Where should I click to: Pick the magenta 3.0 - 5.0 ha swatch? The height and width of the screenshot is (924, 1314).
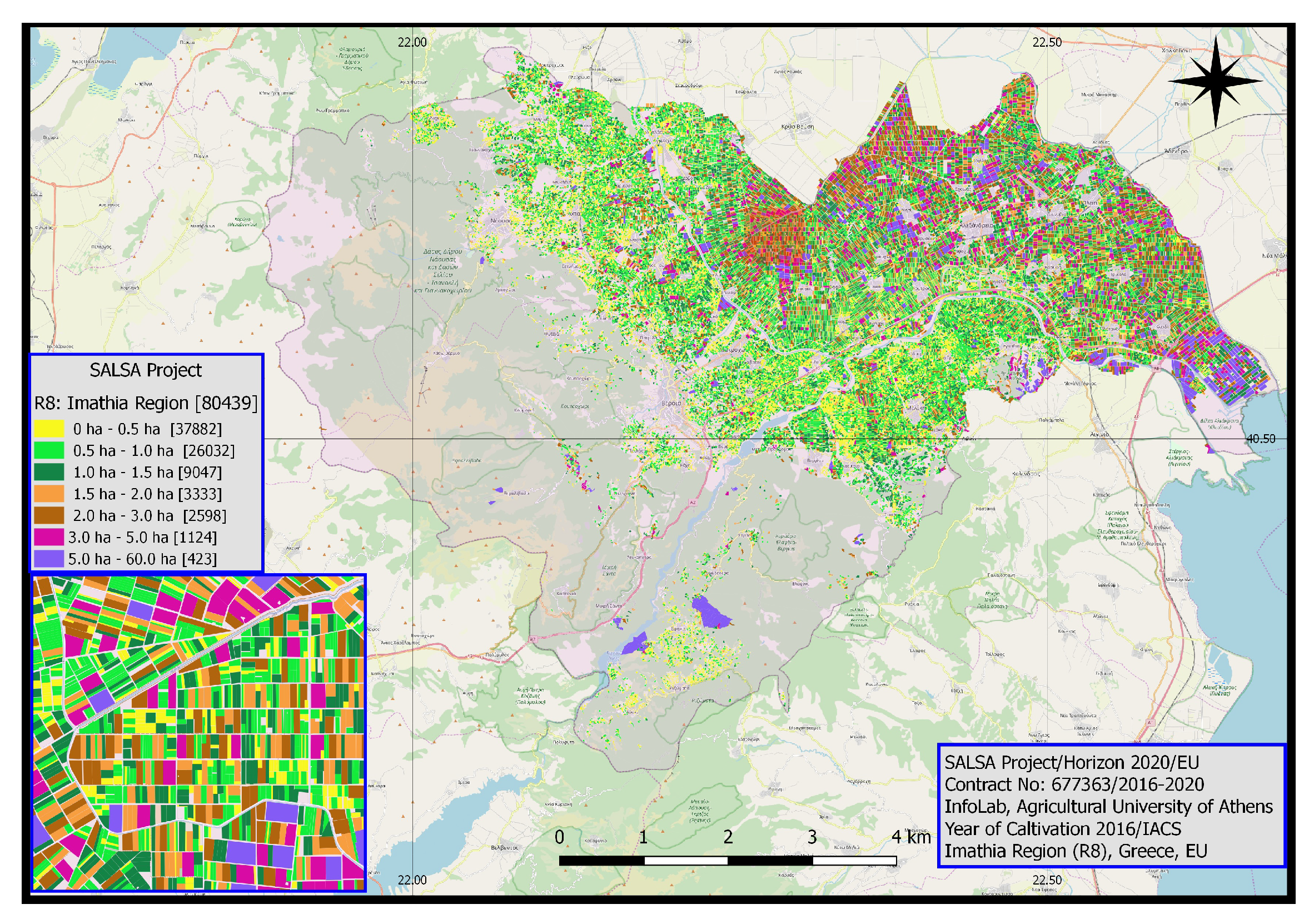pyautogui.click(x=49, y=537)
